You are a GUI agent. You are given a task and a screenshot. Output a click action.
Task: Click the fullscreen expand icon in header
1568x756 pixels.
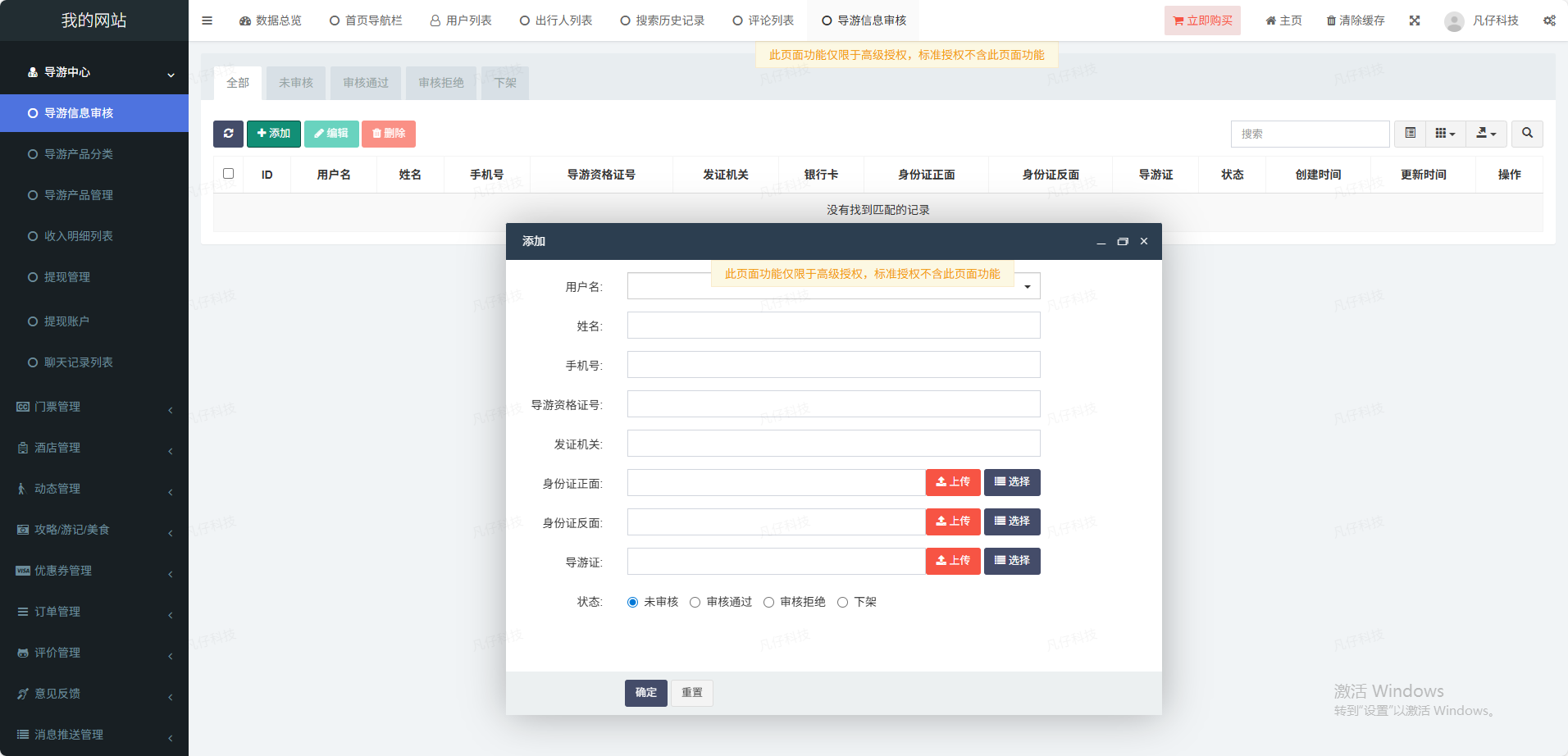pyautogui.click(x=1415, y=20)
